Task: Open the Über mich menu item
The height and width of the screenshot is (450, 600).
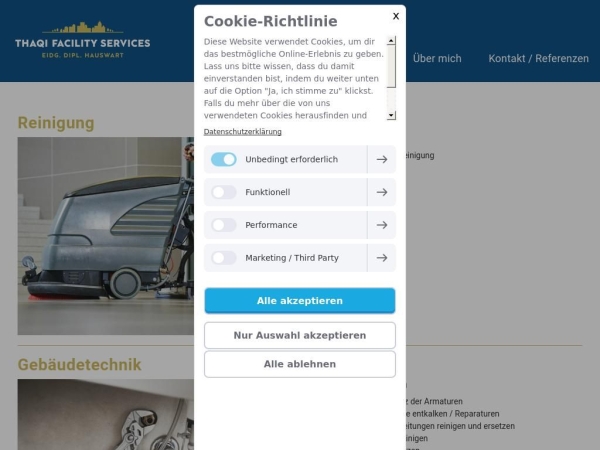Action: coord(437,59)
